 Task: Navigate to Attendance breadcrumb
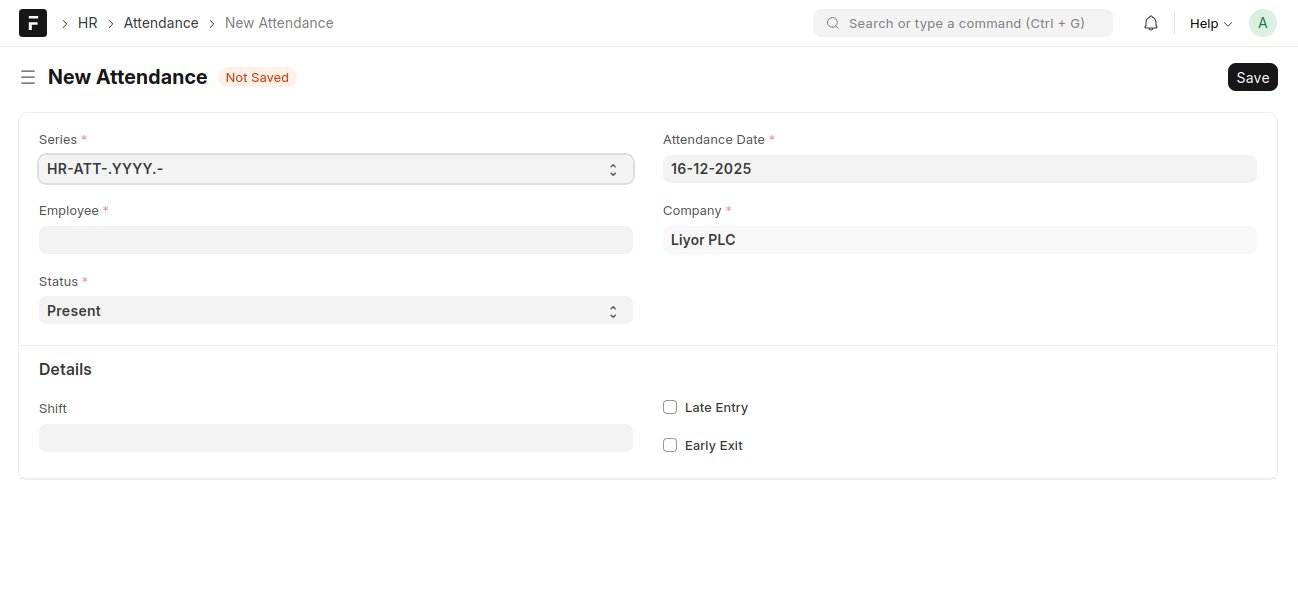point(161,23)
